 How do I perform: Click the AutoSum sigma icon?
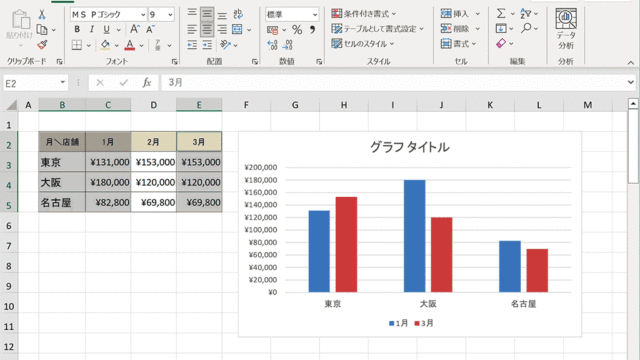coord(501,13)
